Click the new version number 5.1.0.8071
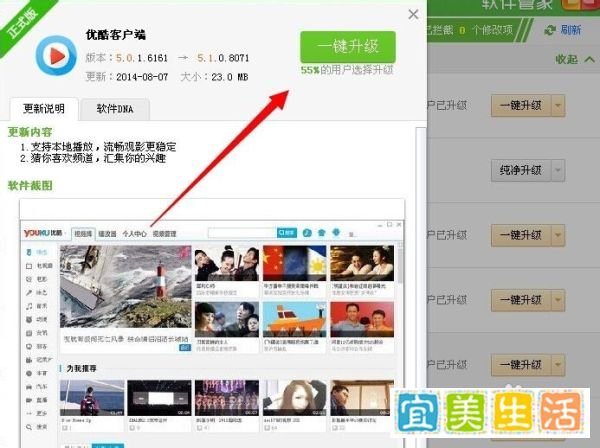Screen dimensions: 600x448 223,58
